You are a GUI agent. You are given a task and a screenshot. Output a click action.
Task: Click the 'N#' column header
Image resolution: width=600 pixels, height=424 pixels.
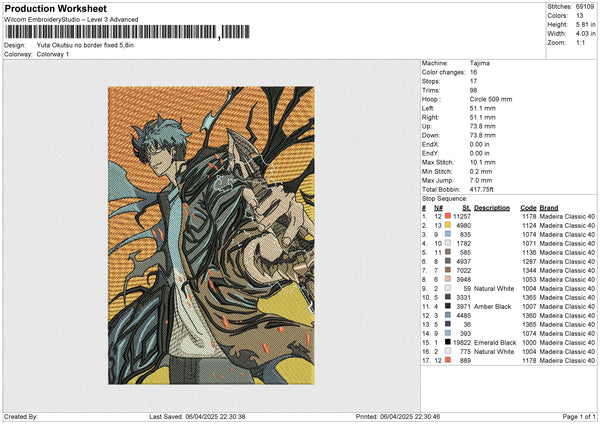pyautogui.click(x=438, y=208)
